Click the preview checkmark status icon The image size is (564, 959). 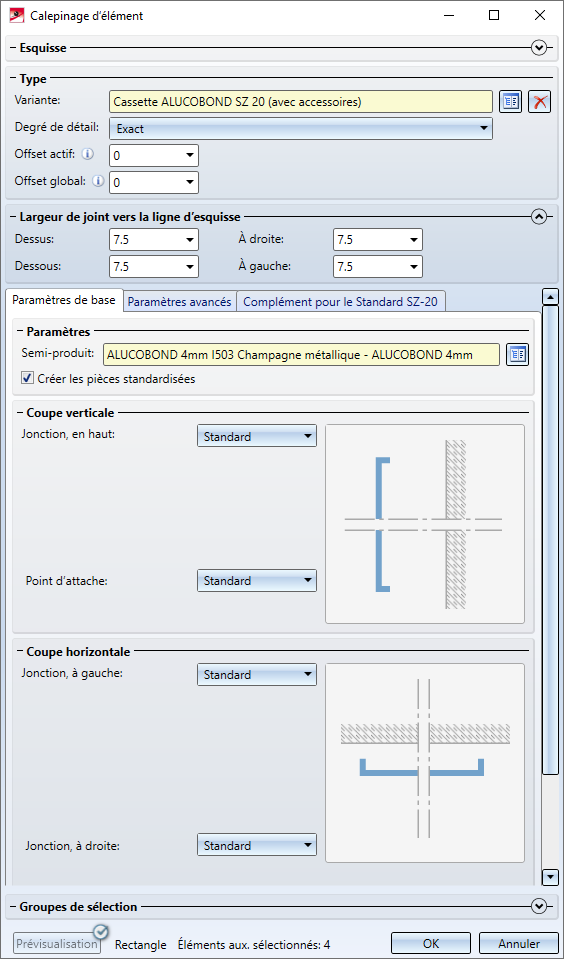pyautogui.click(x=101, y=931)
